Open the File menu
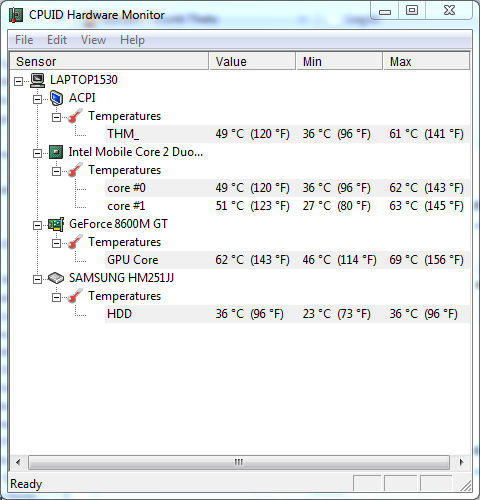 (x=24, y=40)
